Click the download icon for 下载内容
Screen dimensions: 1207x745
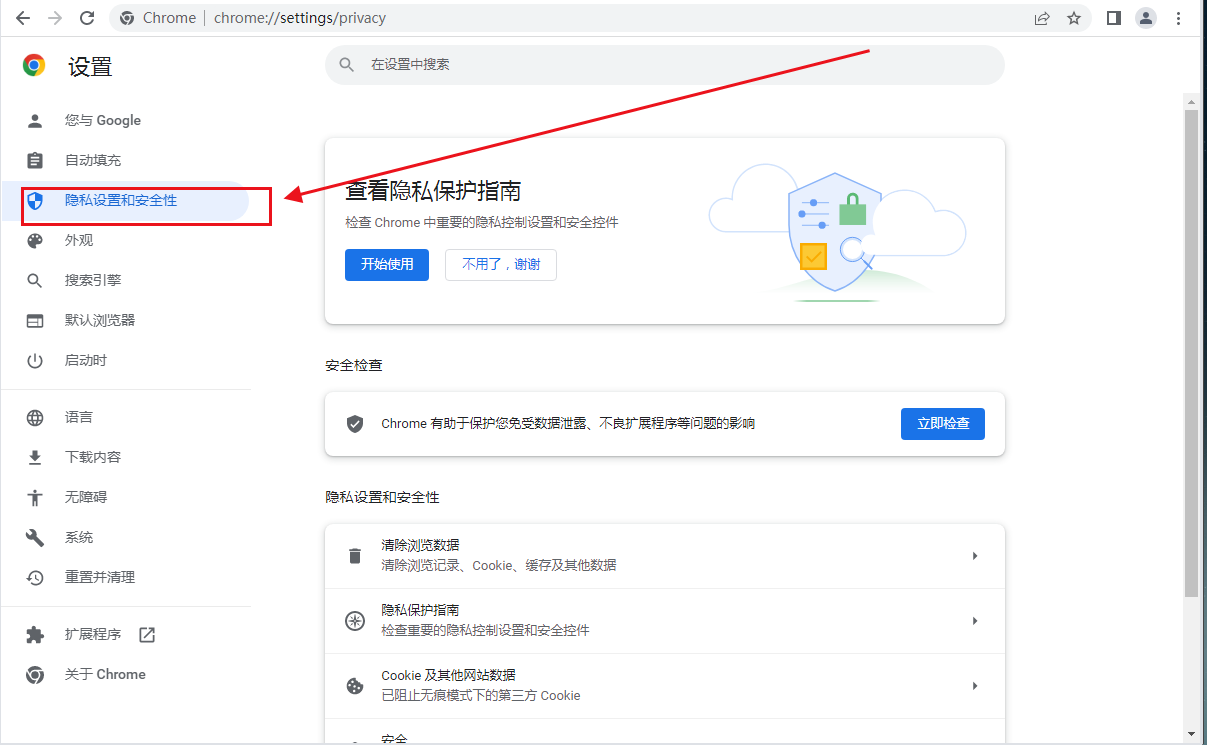pyautogui.click(x=35, y=457)
